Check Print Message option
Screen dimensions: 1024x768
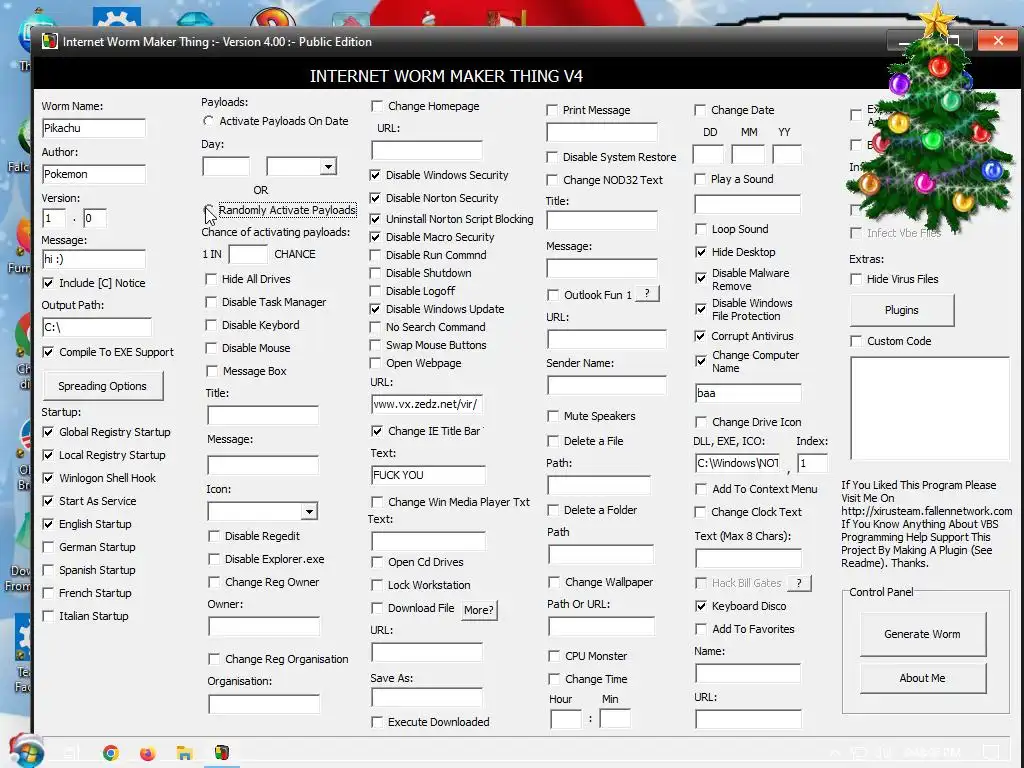pyautogui.click(x=552, y=110)
